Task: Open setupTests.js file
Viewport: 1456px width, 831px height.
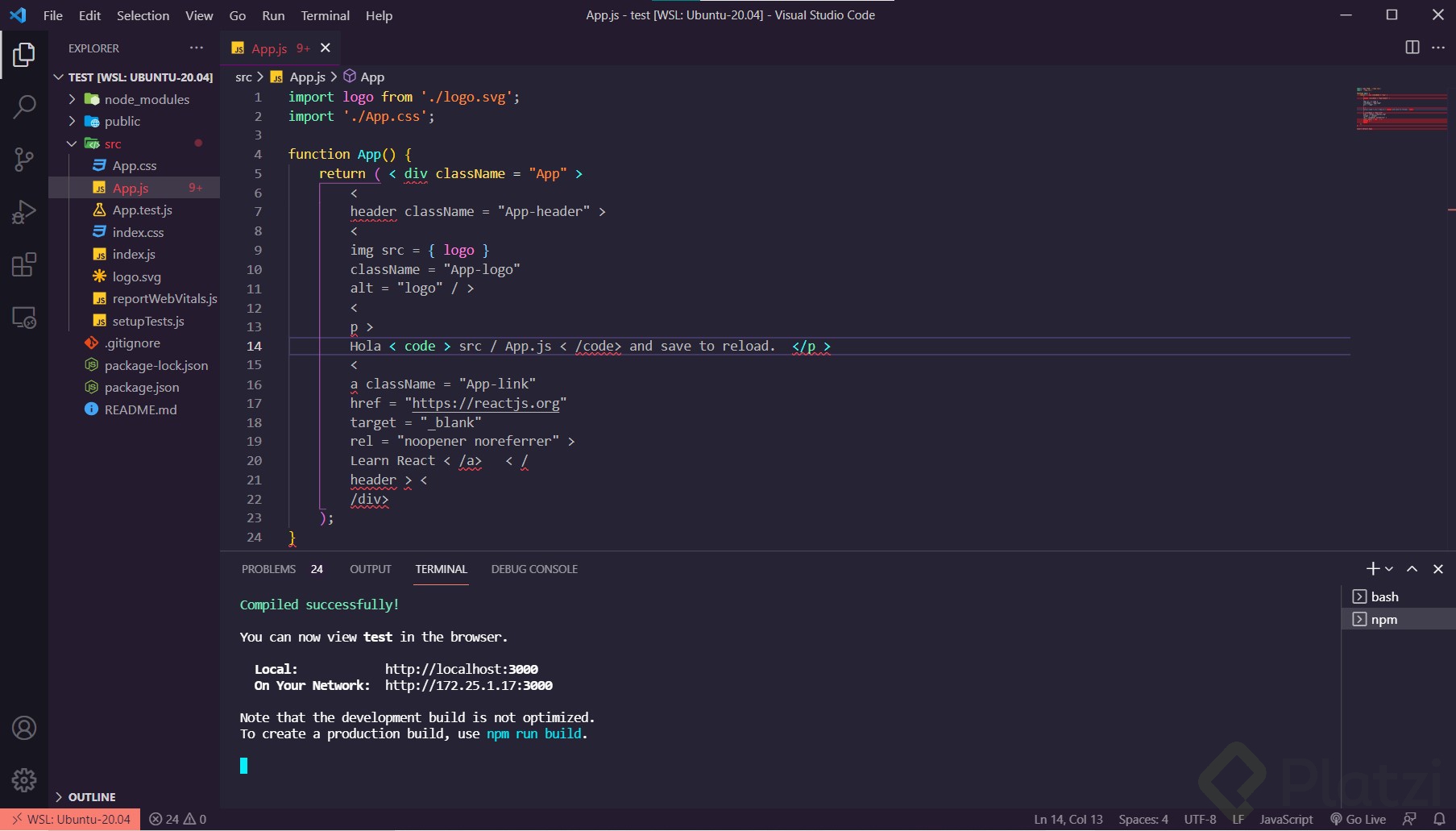Action: point(134,321)
